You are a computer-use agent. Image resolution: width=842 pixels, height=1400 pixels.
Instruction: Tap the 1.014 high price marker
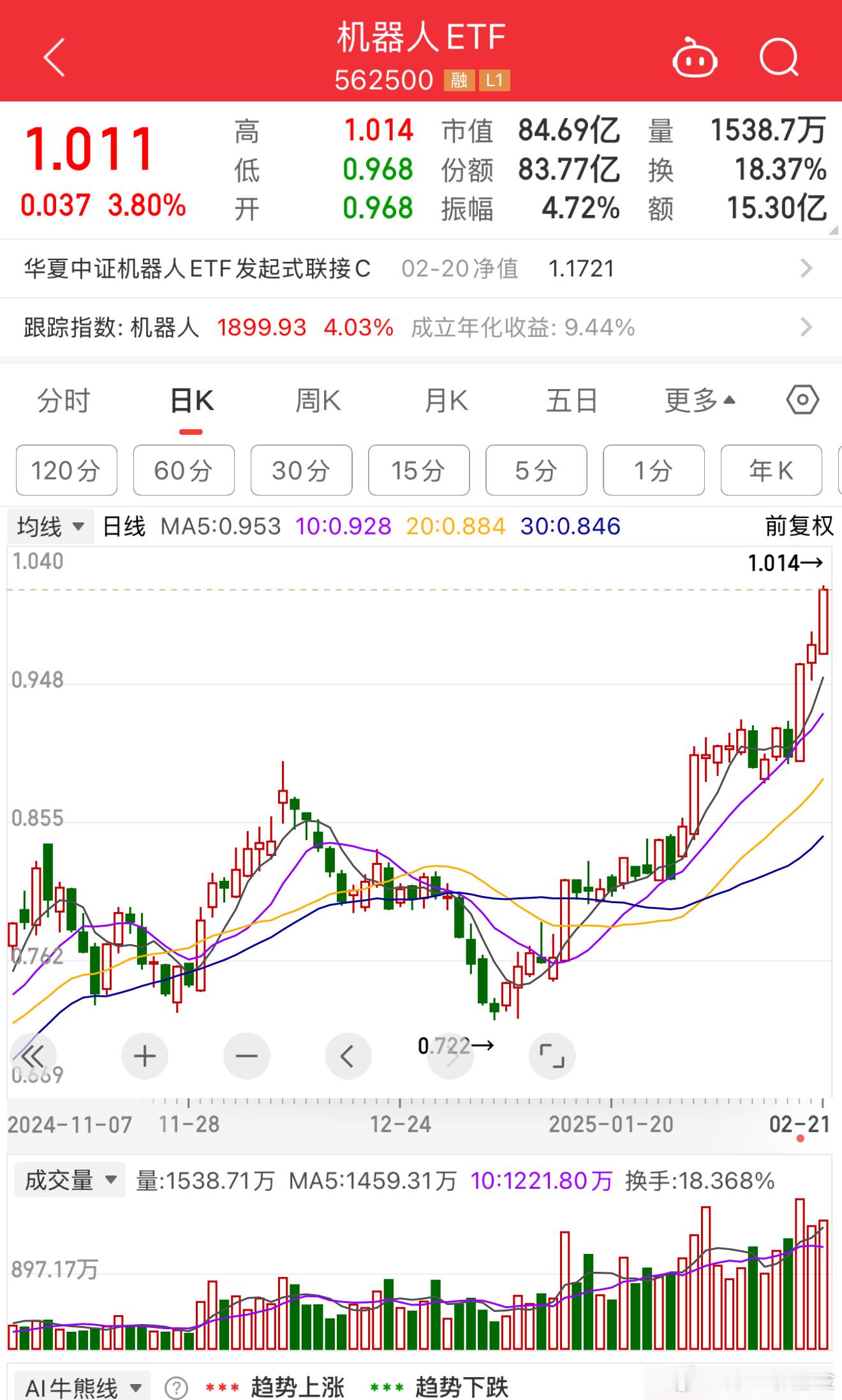(785, 563)
